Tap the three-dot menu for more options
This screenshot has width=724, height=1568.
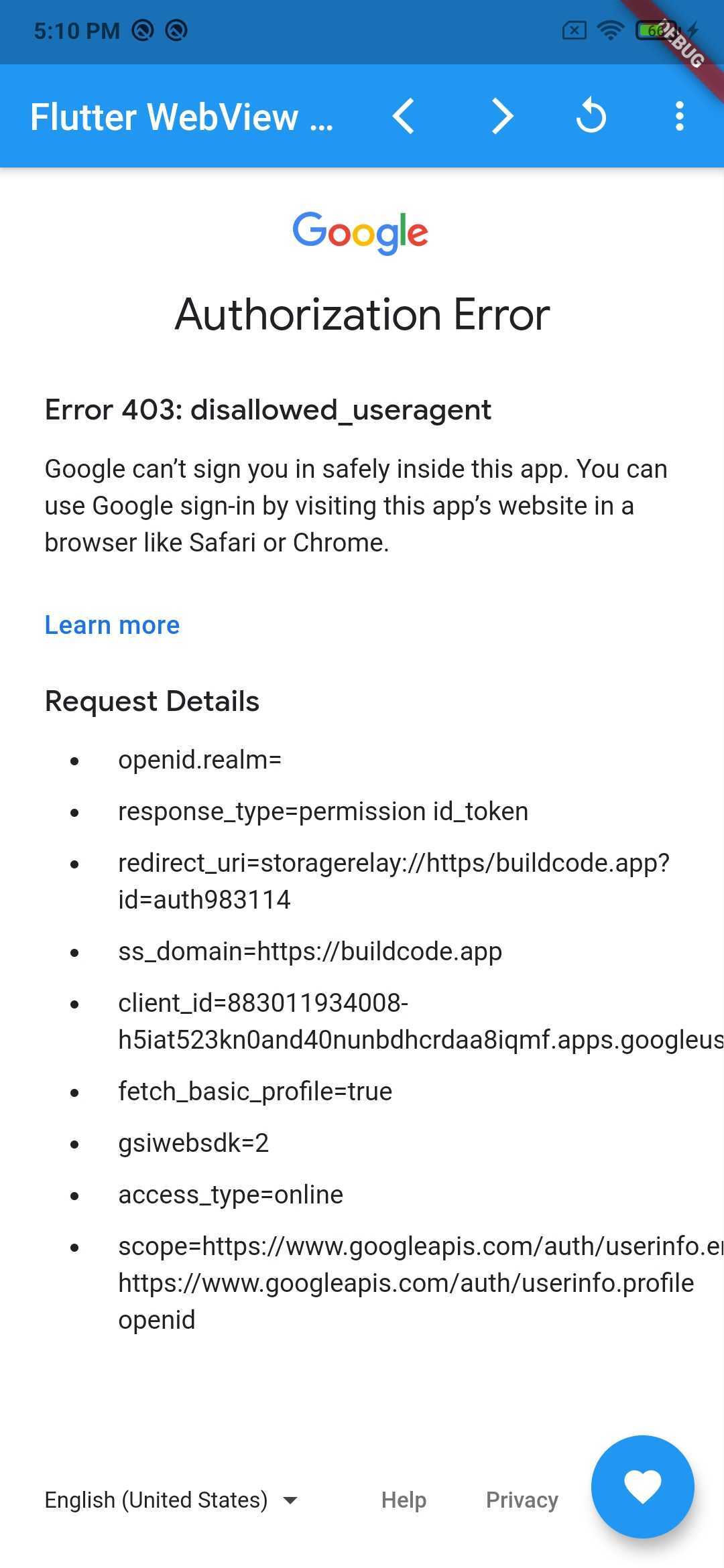click(x=680, y=115)
